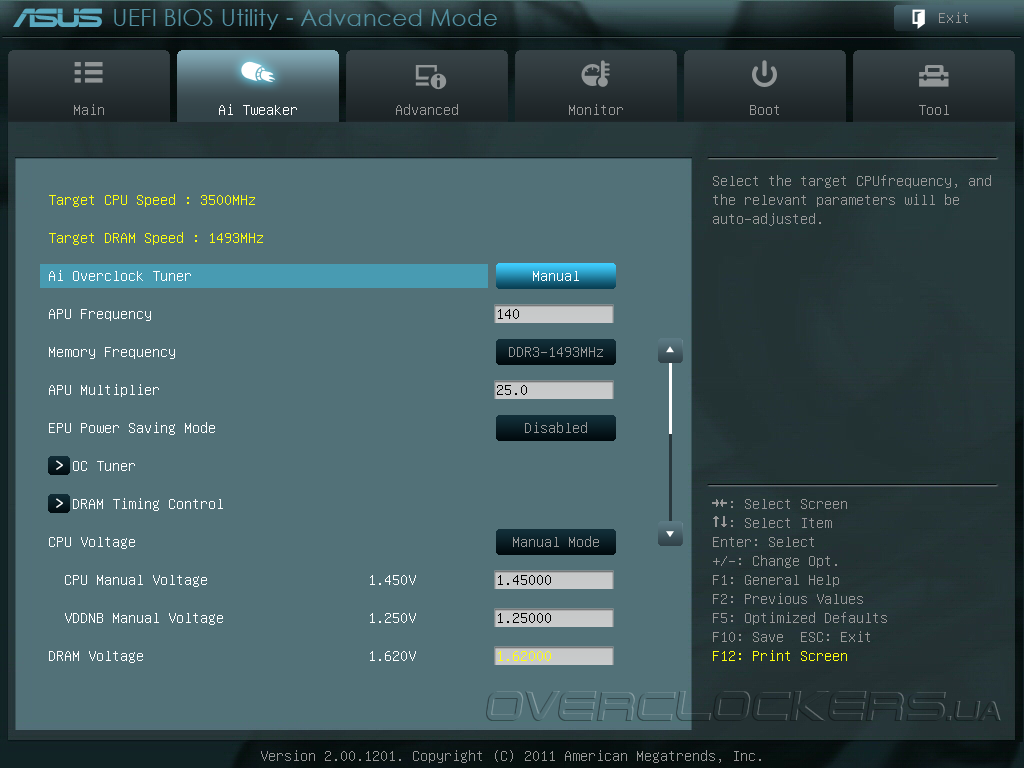The width and height of the screenshot is (1024, 768).
Task: Click the DRAM Voltage label
Action: coord(96,656)
